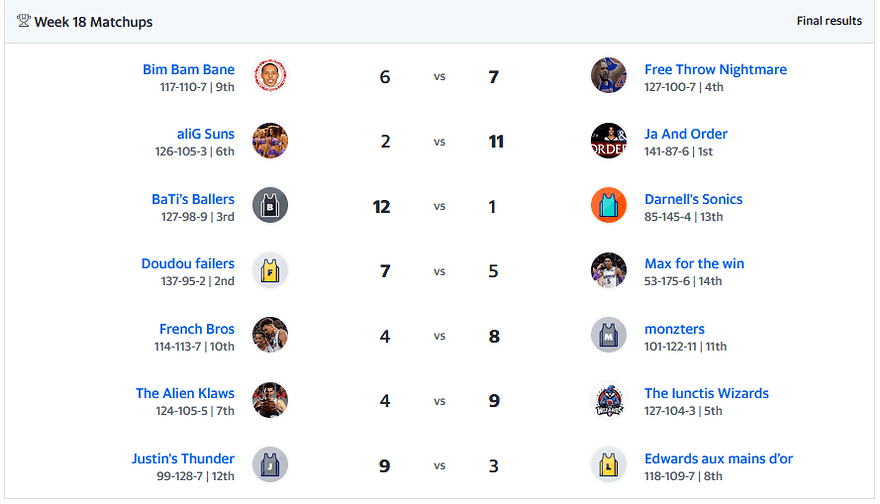Click Bim Bam Bane team avatar
880x504 pixels.
(270, 75)
